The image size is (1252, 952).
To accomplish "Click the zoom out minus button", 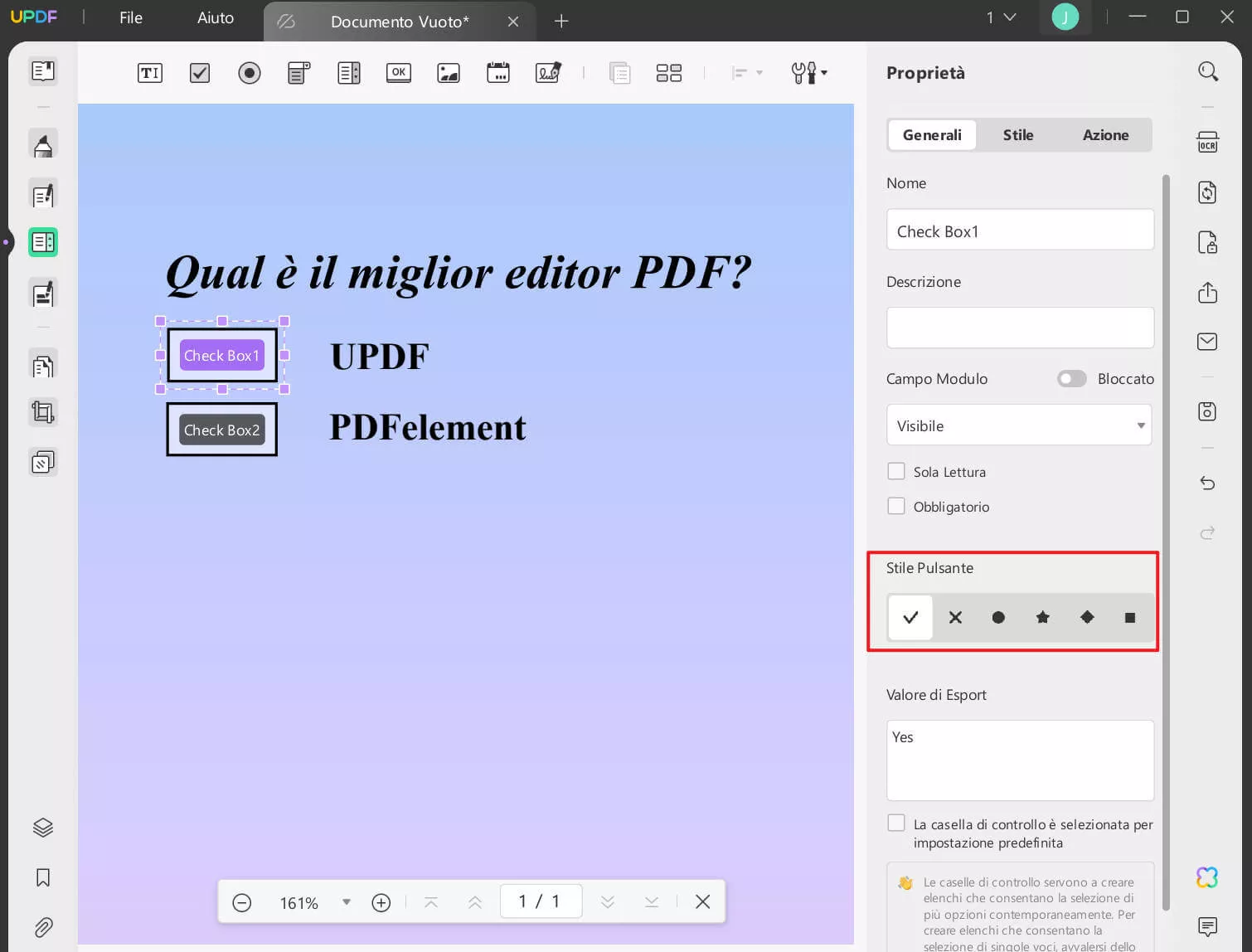I will tap(242, 902).
